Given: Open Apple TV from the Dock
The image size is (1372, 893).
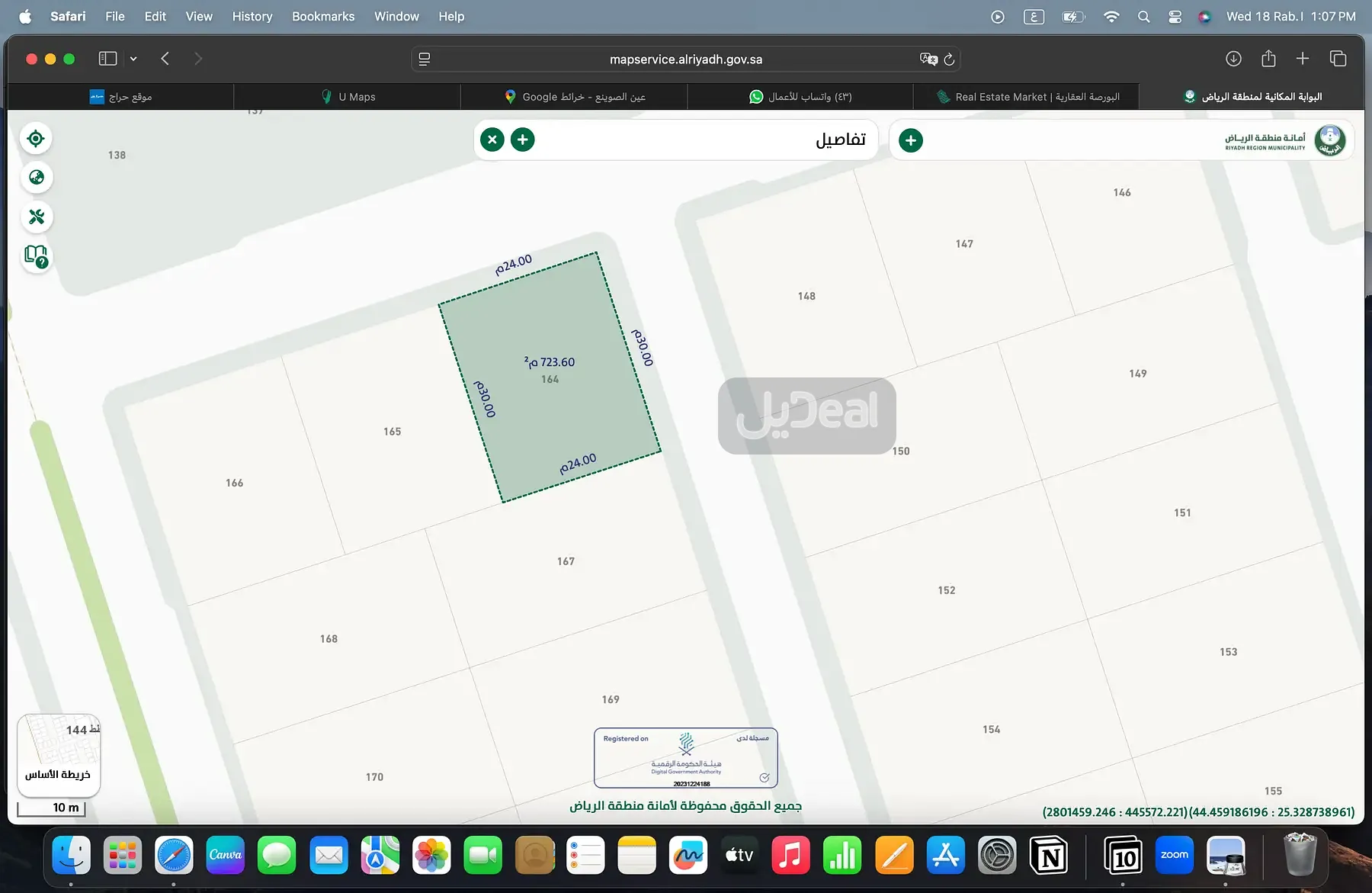Looking at the screenshot, I should tap(739, 855).
